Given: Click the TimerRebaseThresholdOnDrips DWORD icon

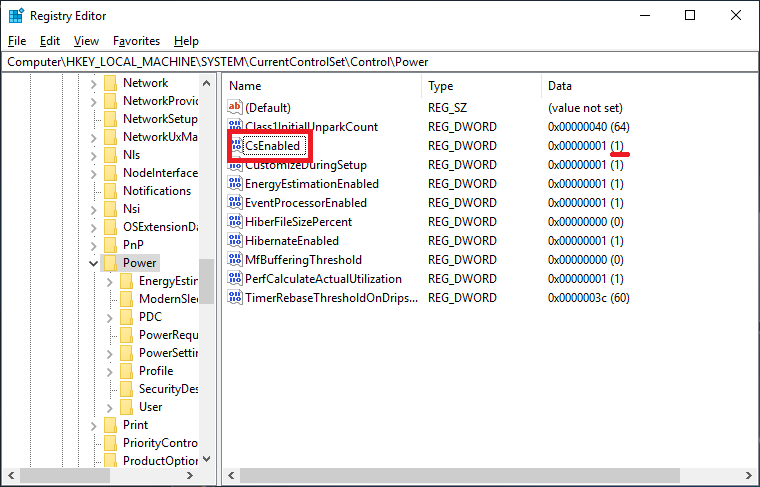Looking at the screenshot, I should [235, 298].
